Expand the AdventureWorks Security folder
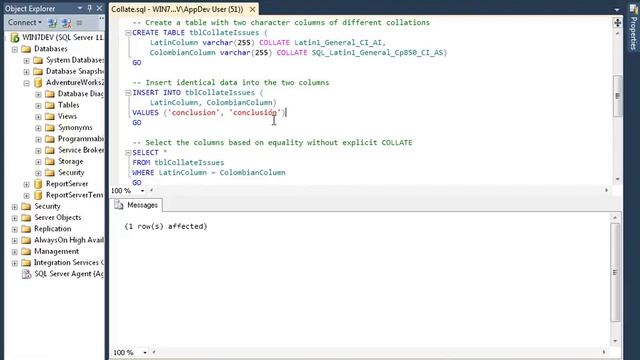Viewport: 640px width, 360px height. tap(38, 173)
